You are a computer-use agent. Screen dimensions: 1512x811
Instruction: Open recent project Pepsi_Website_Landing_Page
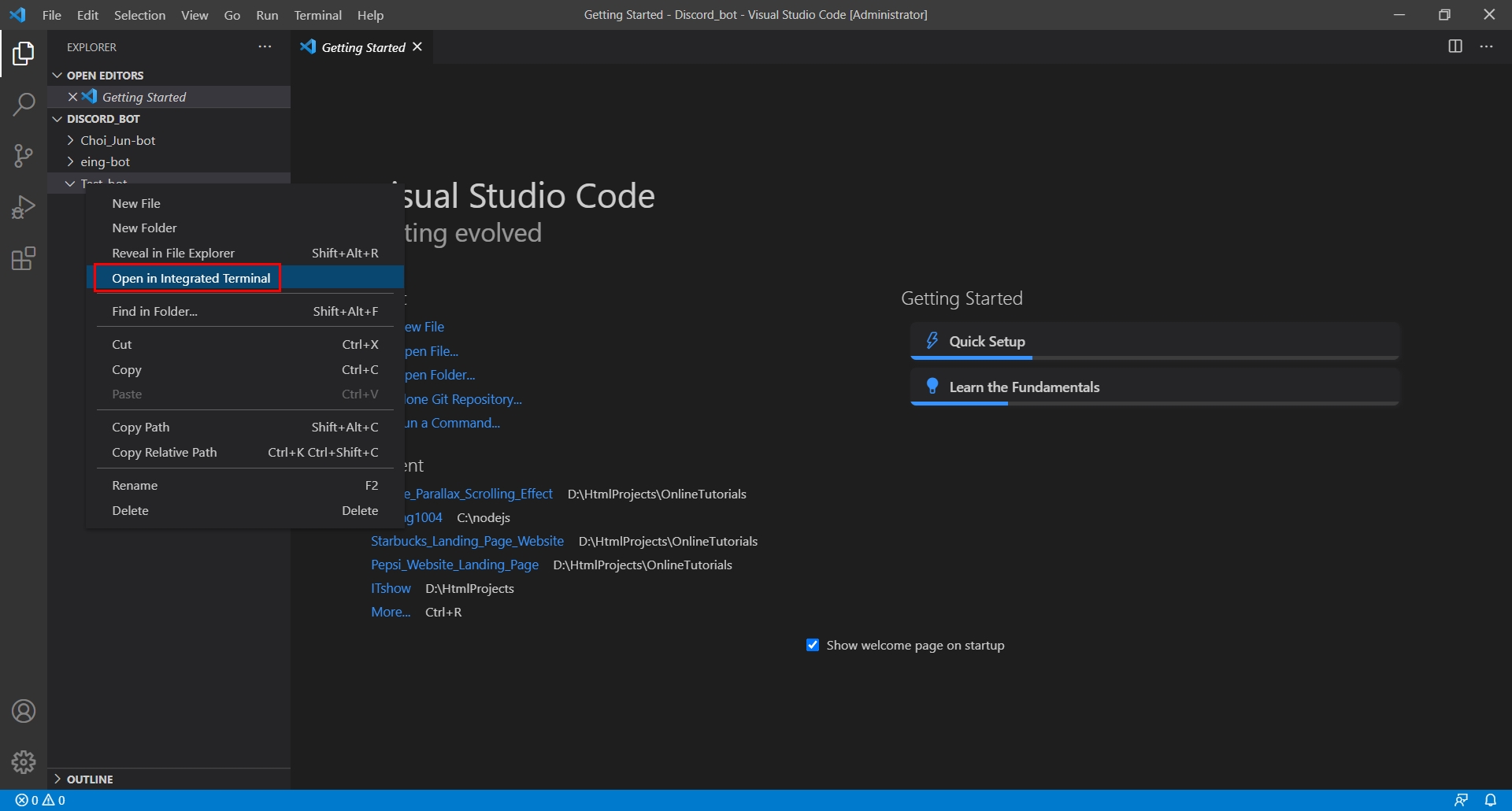454,565
